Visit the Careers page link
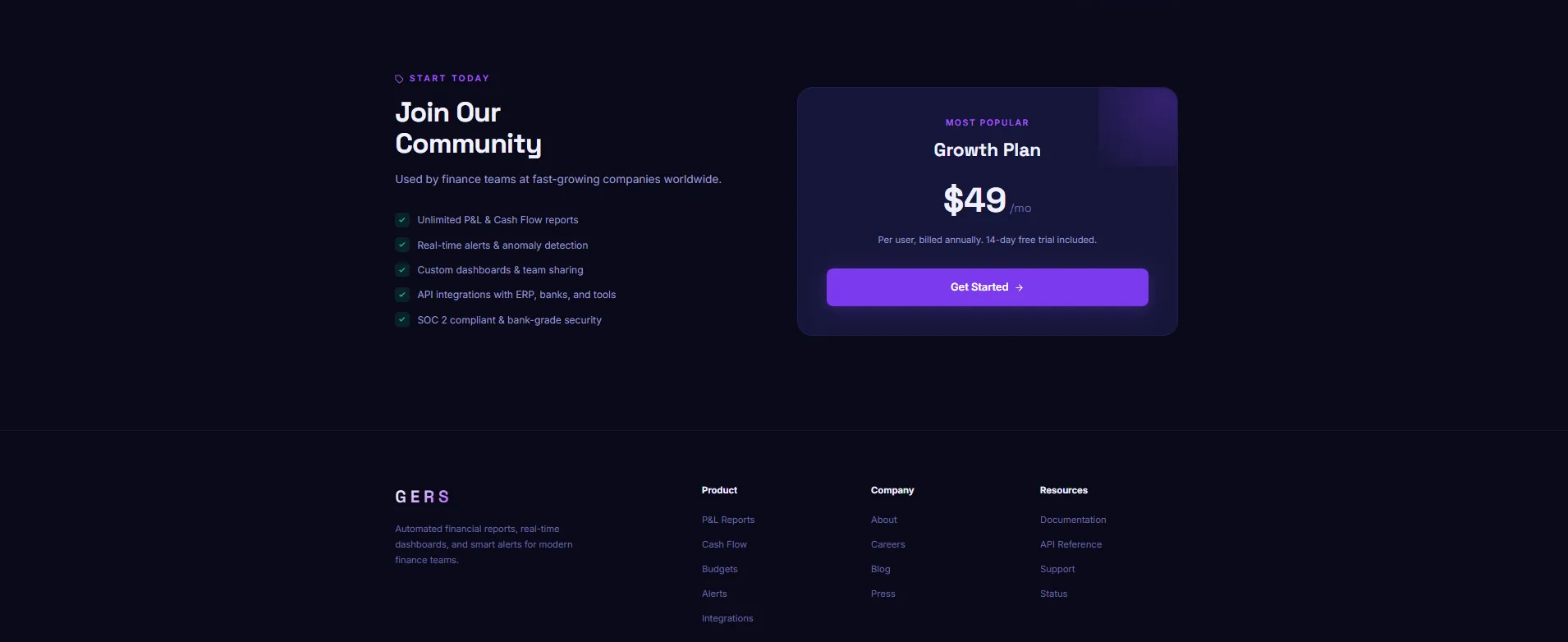This screenshot has width=1568, height=642. point(887,544)
